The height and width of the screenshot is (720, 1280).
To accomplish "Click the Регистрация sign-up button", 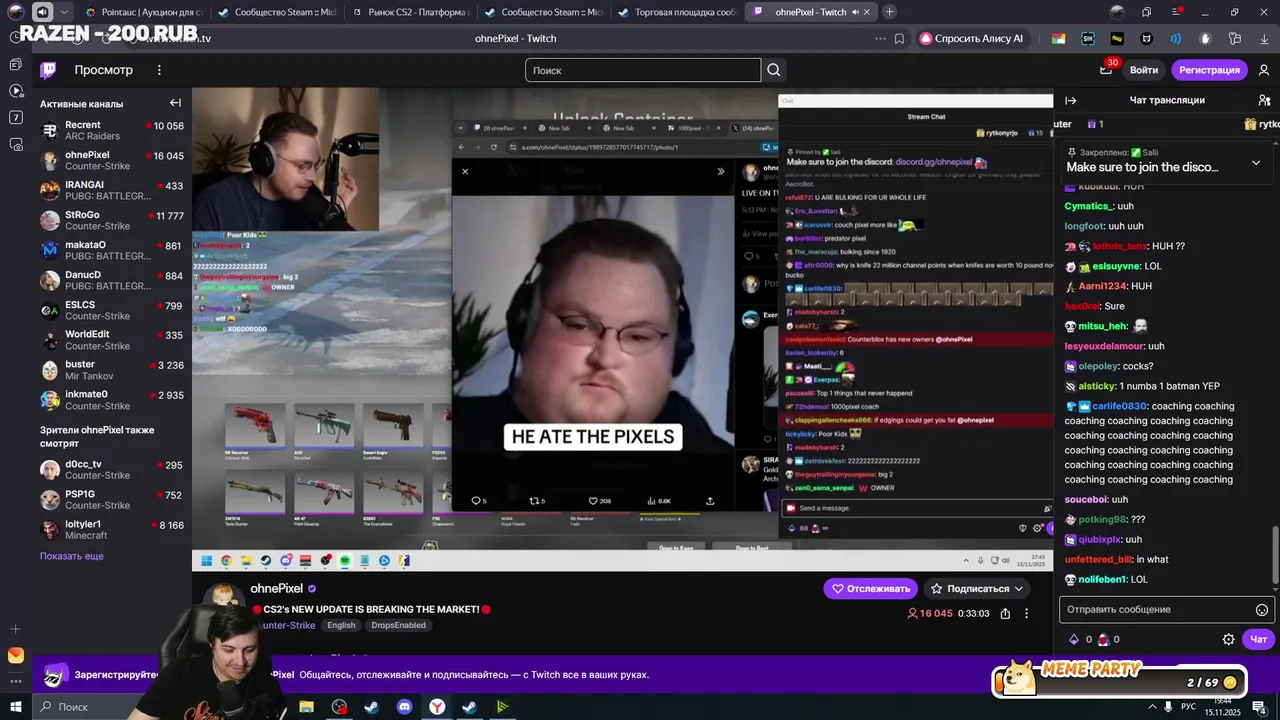I will click(1209, 70).
